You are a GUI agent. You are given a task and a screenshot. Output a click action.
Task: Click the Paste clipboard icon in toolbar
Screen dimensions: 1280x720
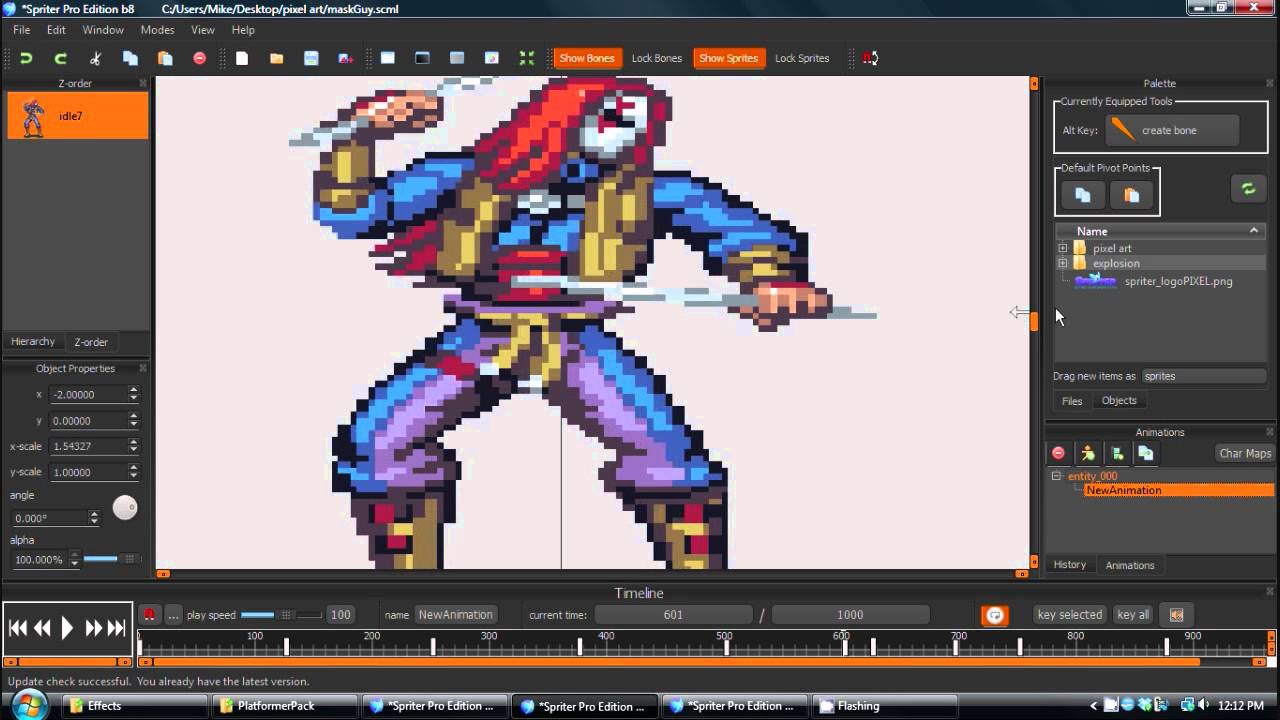tap(165, 58)
